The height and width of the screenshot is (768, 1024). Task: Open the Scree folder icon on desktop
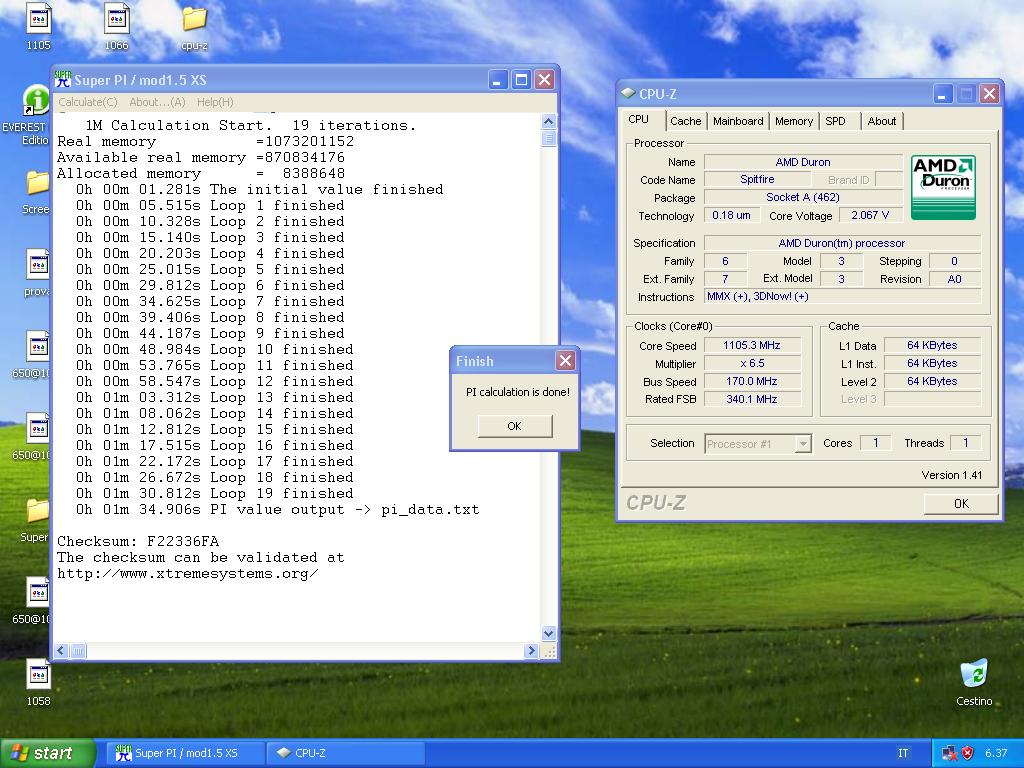(x=37, y=191)
